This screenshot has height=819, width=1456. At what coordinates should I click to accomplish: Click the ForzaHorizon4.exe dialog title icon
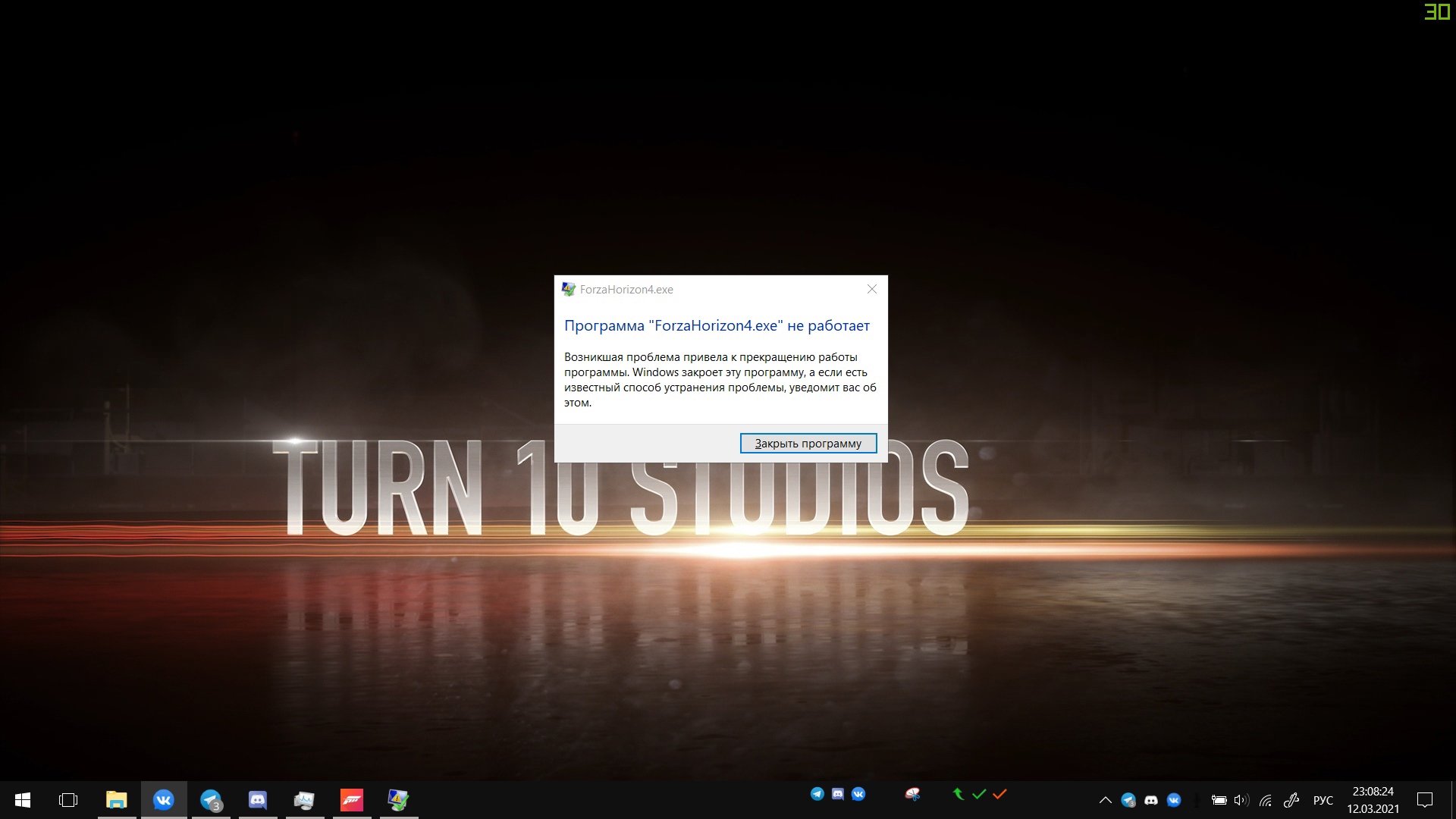(x=569, y=289)
